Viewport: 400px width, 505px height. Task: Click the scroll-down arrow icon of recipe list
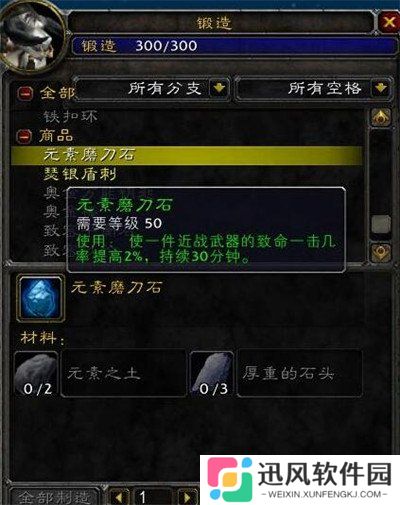381,253
